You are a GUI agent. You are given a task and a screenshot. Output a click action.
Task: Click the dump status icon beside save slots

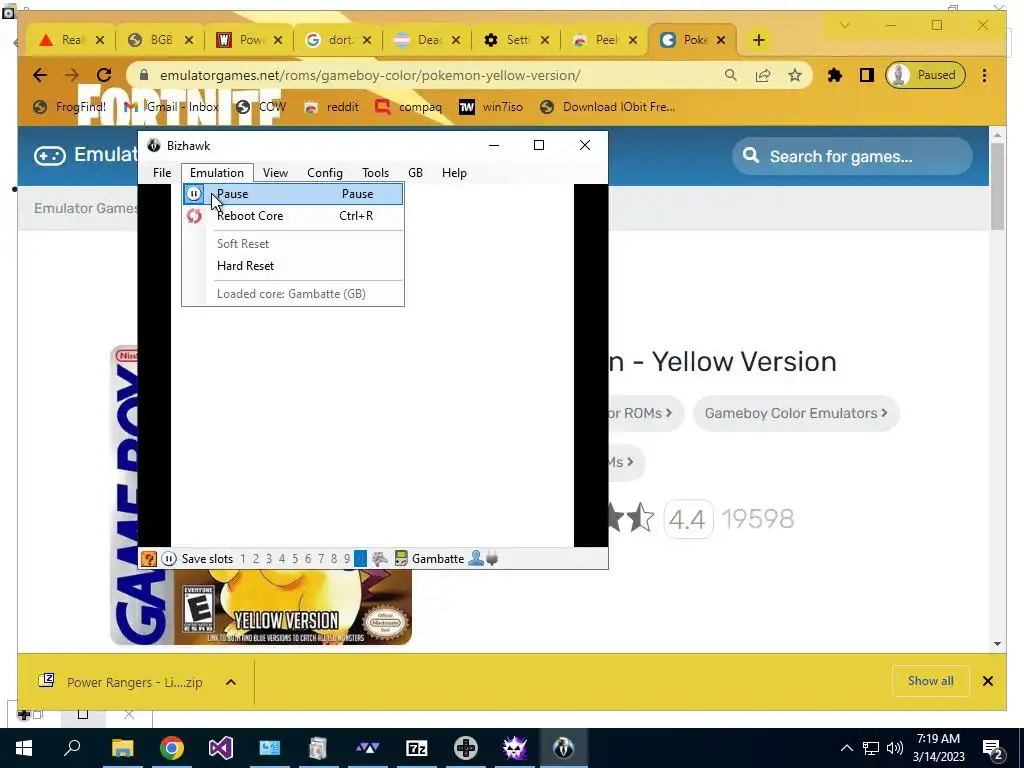click(x=379, y=559)
